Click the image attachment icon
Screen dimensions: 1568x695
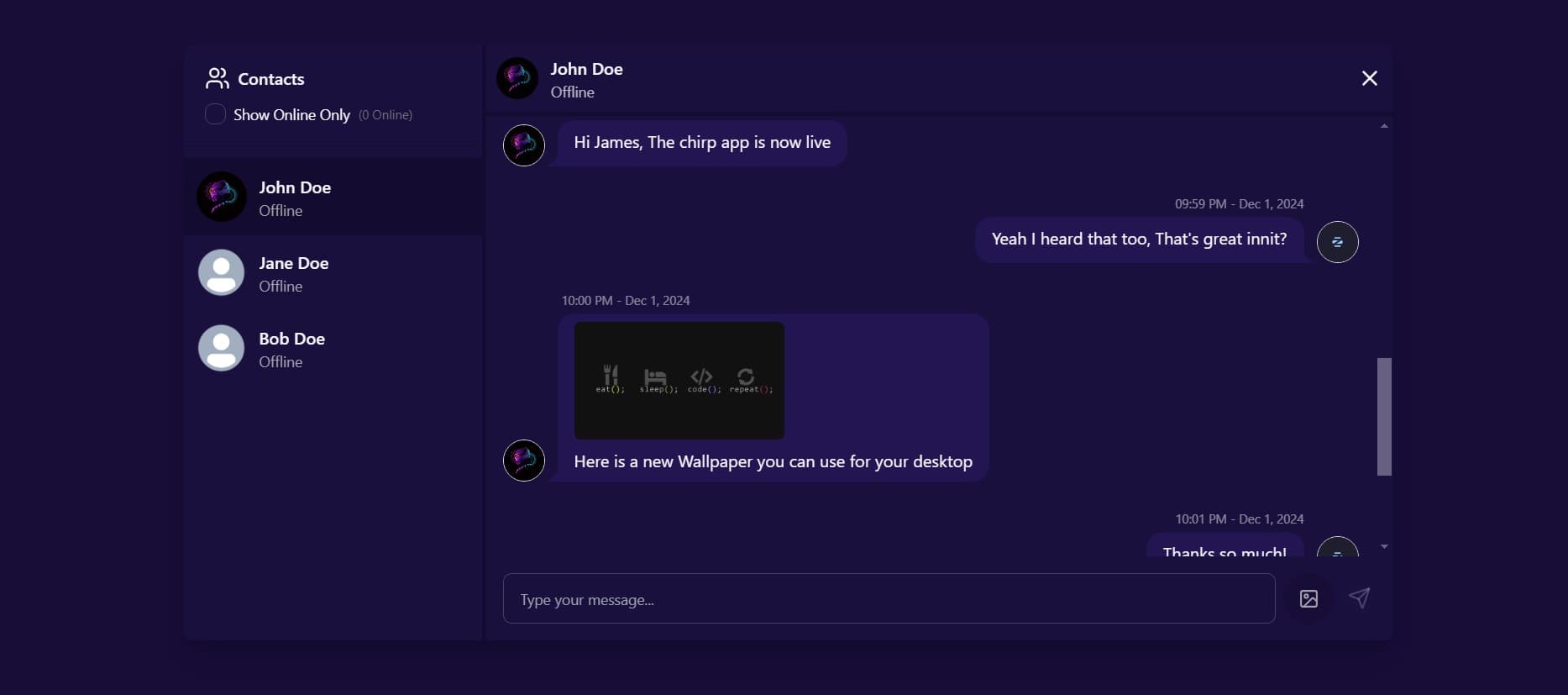[x=1308, y=599]
